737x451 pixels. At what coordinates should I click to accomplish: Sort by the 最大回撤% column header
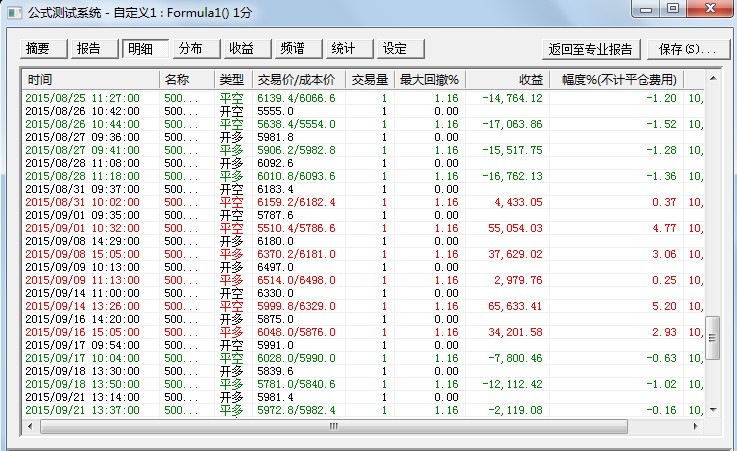click(430, 80)
